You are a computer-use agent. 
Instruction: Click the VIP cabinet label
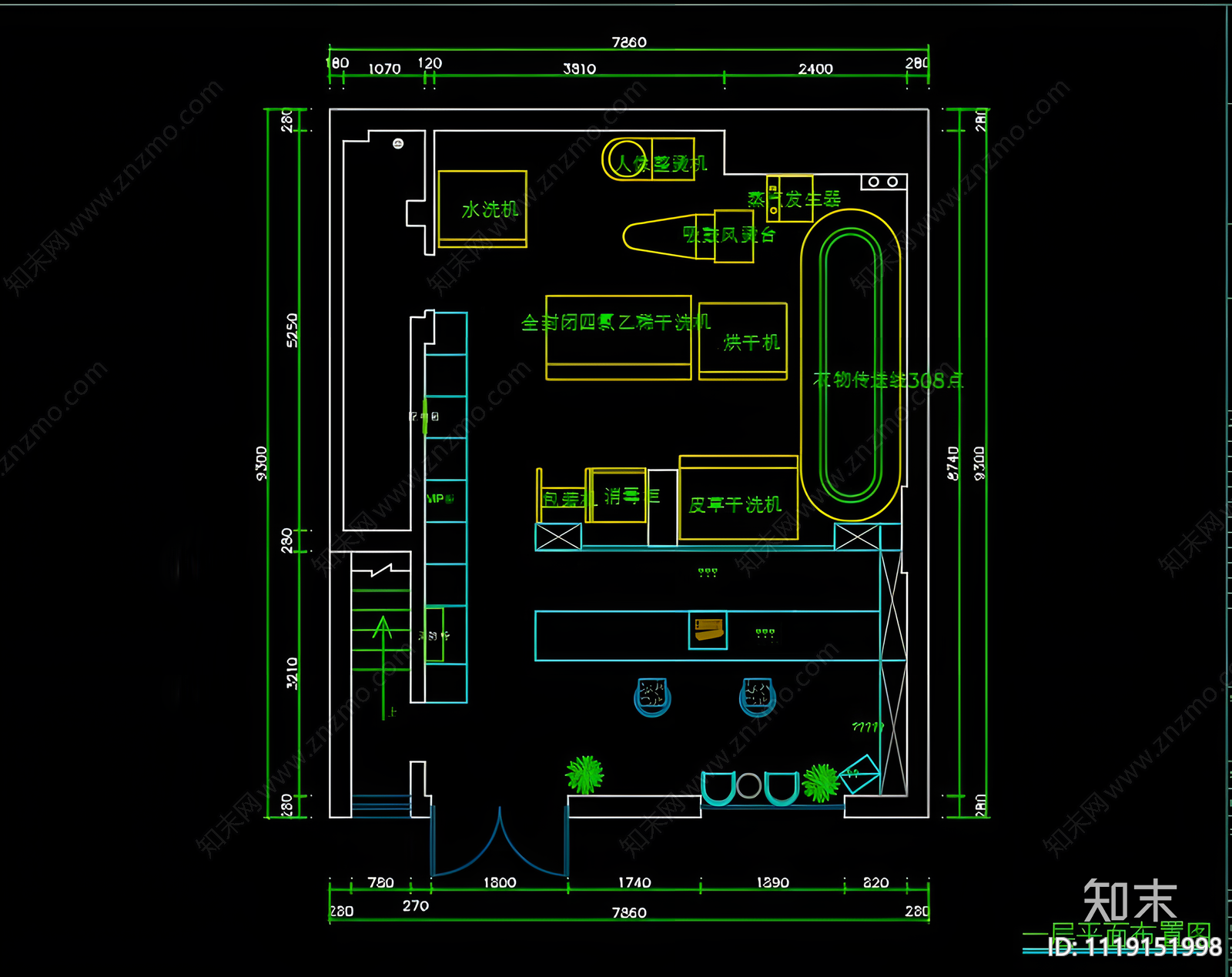[440, 499]
